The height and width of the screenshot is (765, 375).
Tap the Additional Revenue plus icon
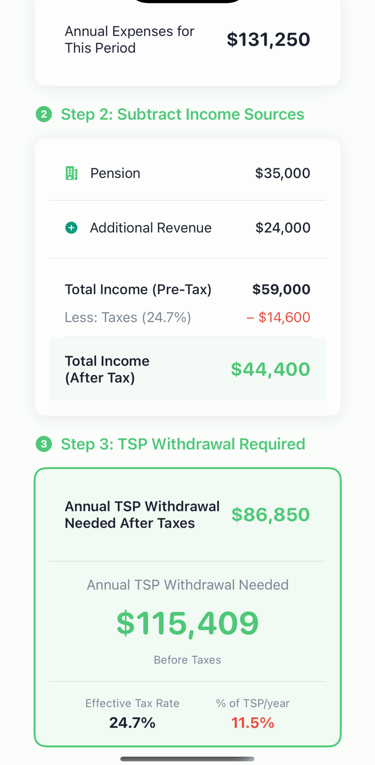tap(71, 228)
